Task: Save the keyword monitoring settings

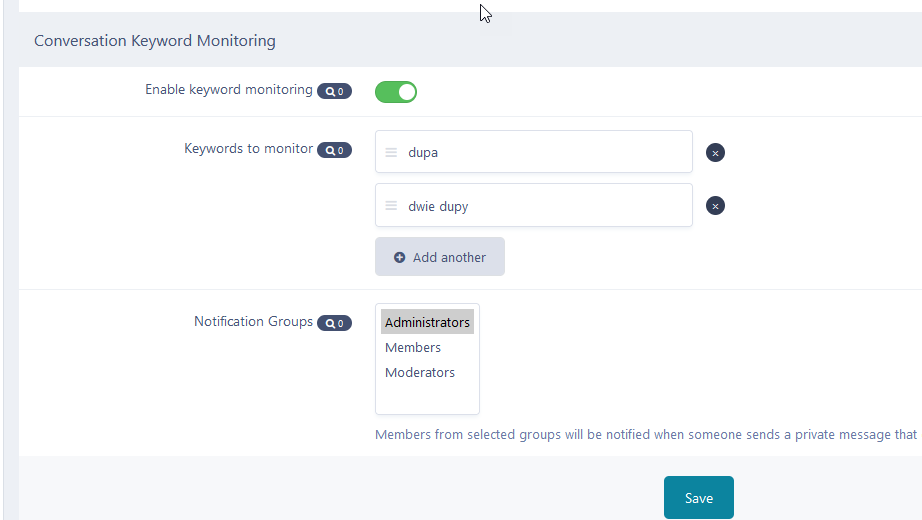Action: [x=698, y=498]
